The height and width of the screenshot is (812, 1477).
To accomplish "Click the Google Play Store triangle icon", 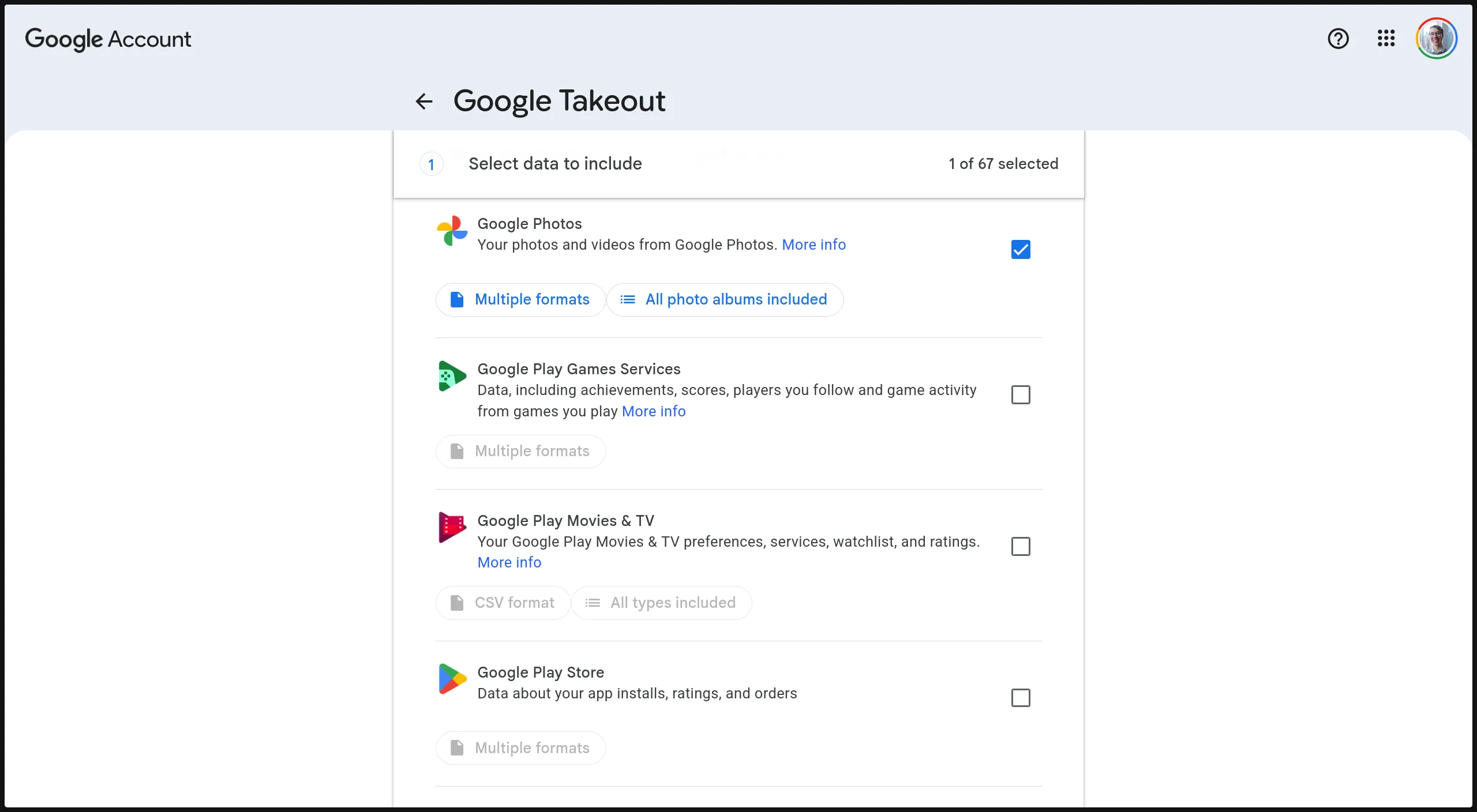I will pyautogui.click(x=452, y=679).
